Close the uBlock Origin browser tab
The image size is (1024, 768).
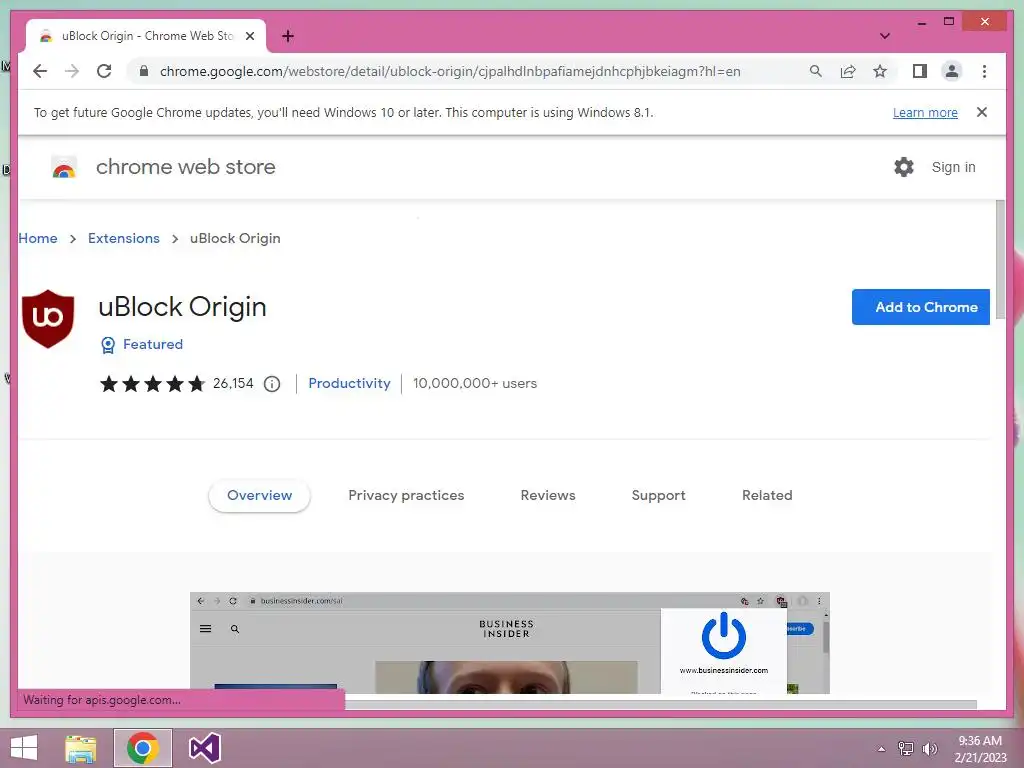click(249, 36)
